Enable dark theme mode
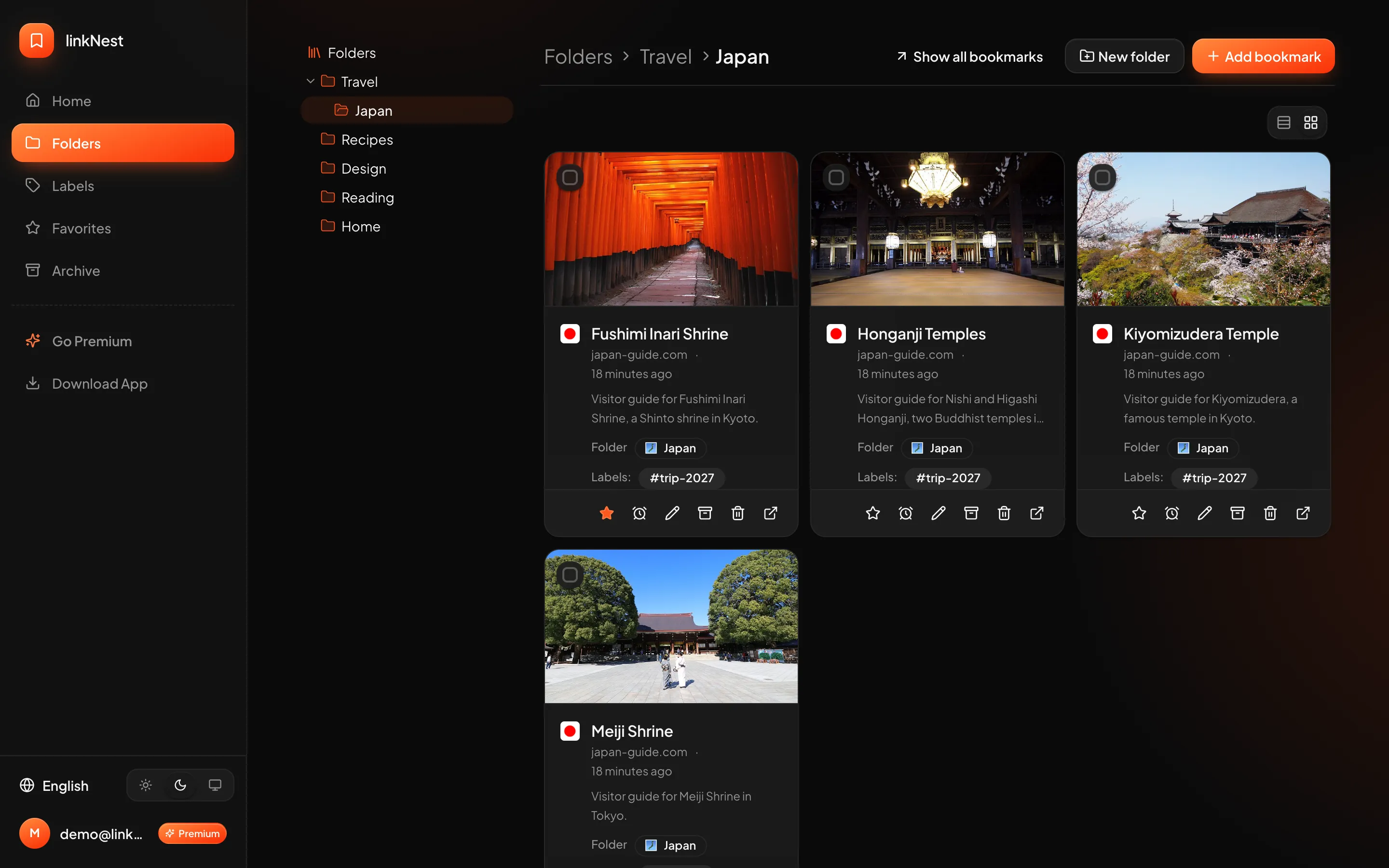This screenshot has height=868, width=1389. pos(180,785)
